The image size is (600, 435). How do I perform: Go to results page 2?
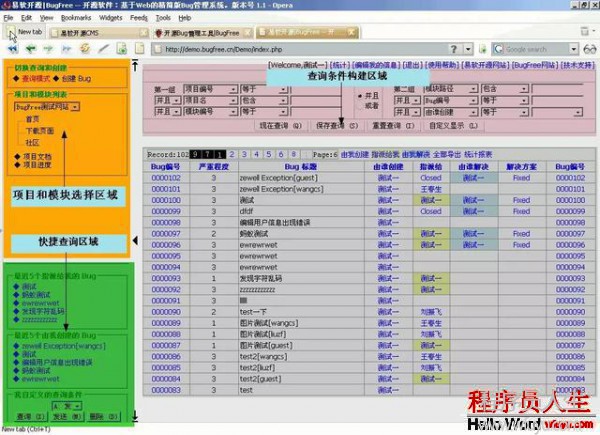tap(232, 154)
